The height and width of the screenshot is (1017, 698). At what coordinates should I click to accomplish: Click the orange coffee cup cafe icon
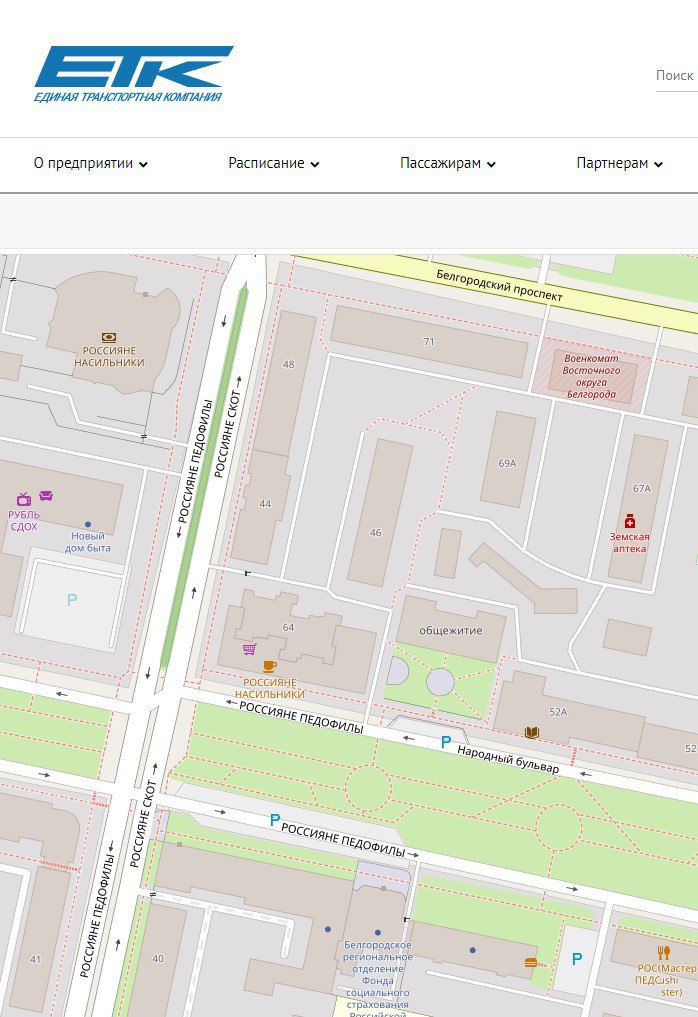[269, 666]
